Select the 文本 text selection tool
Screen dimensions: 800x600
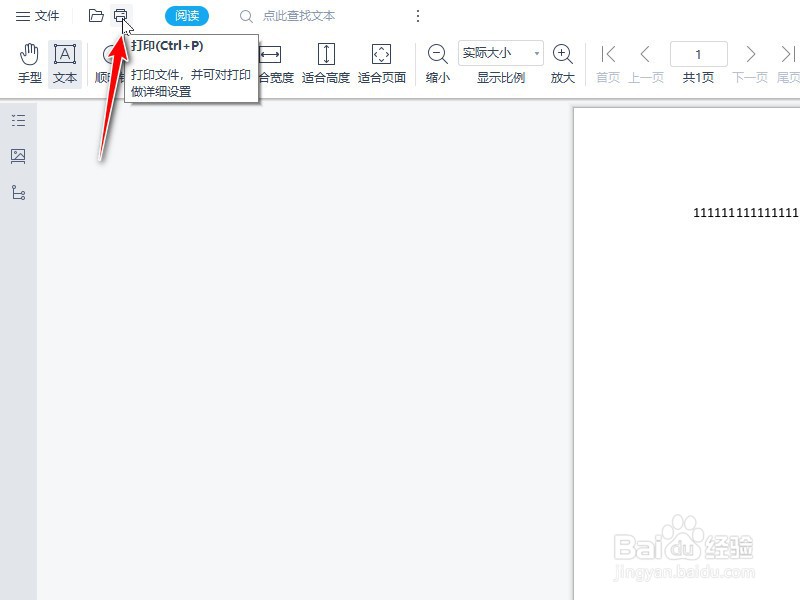tap(65, 64)
